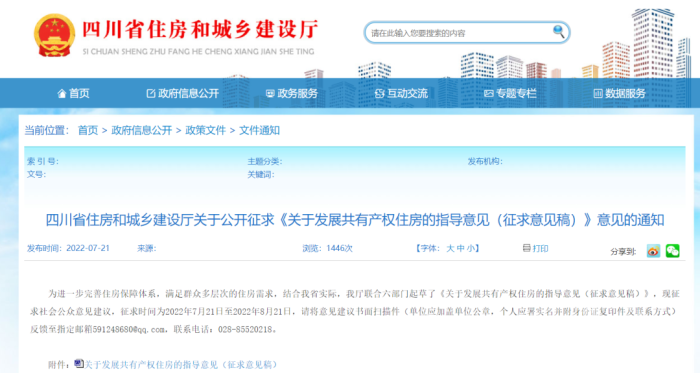Open the 政府信息公开 navigation menu

(183, 93)
